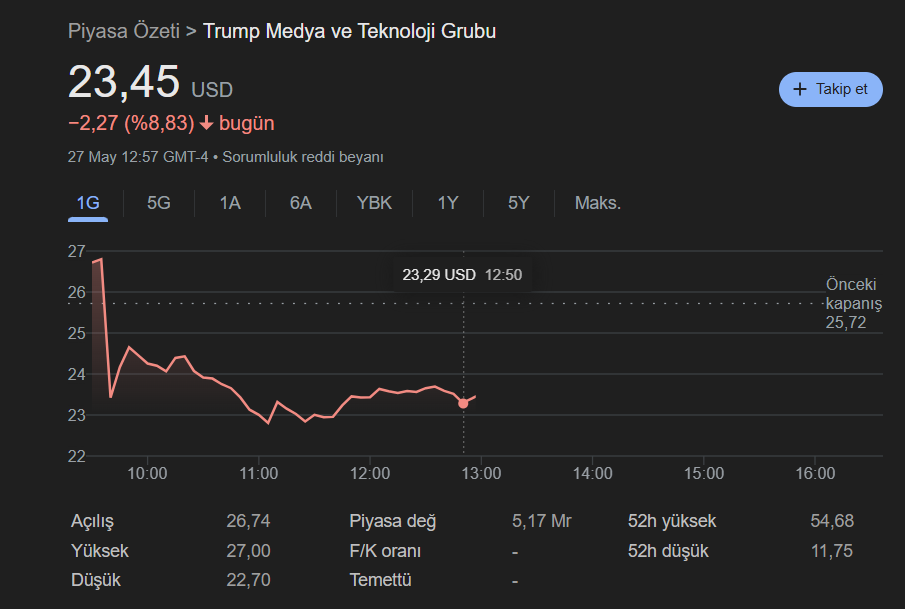The image size is (905, 609).
Task: Click the red down arrow beside bugün
Action: pos(206,124)
